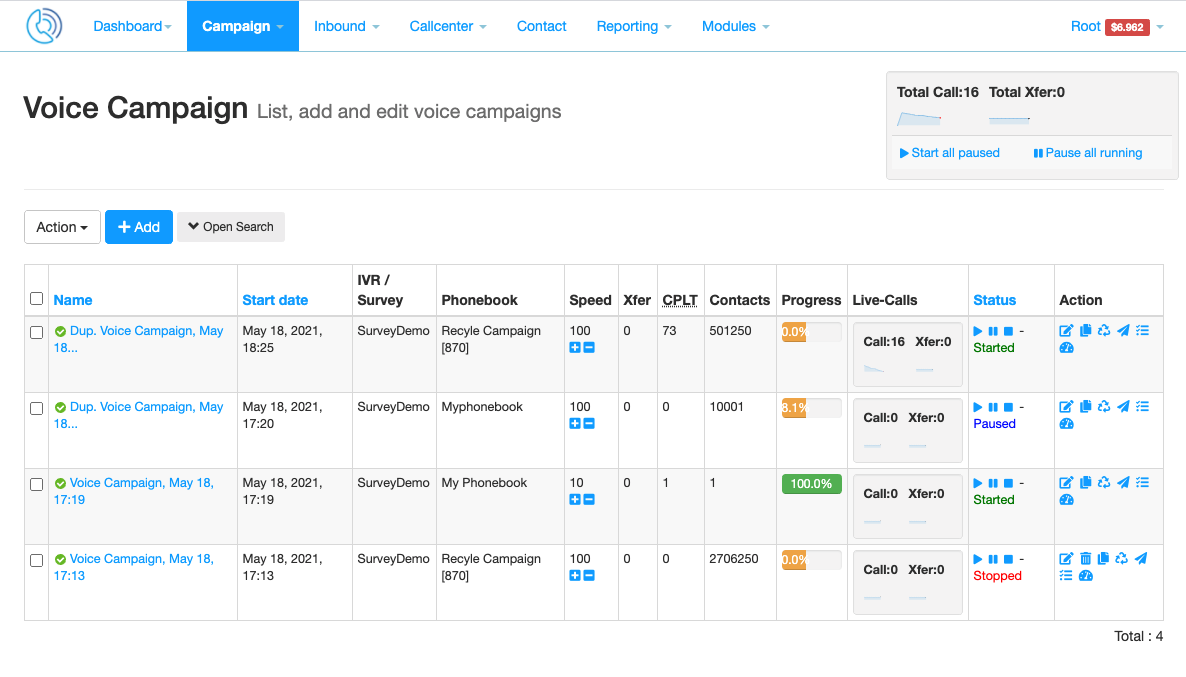The image size is (1186, 677).
Task: Open the Action dropdown
Action: pyautogui.click(x=62, y=227)
